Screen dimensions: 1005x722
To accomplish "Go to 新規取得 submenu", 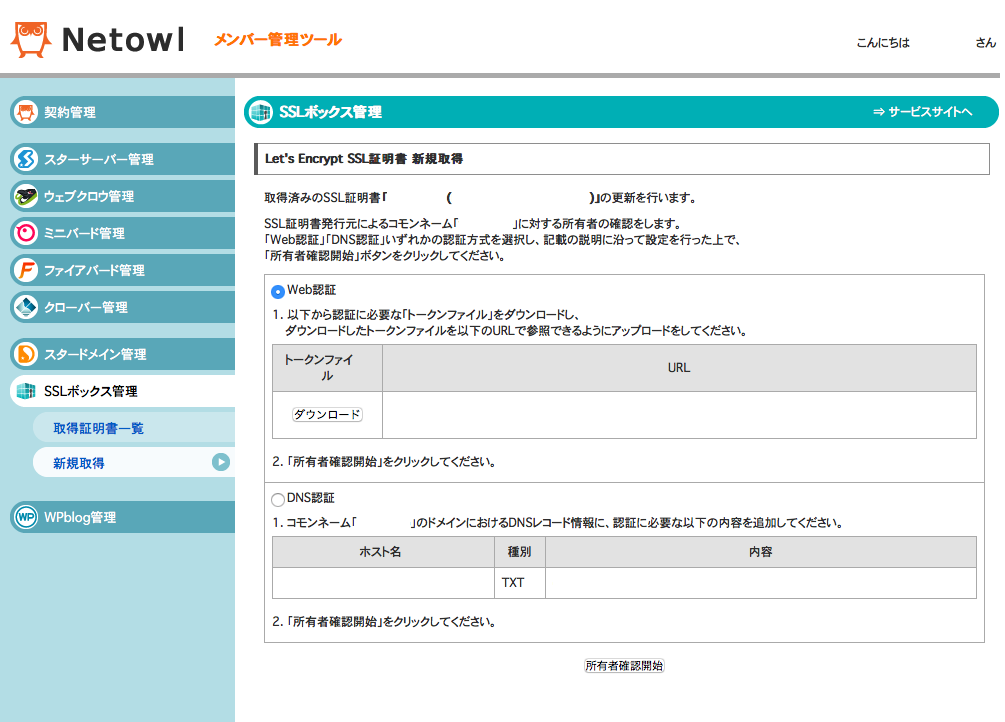I will pyautogui.click(x=134, y=462).
